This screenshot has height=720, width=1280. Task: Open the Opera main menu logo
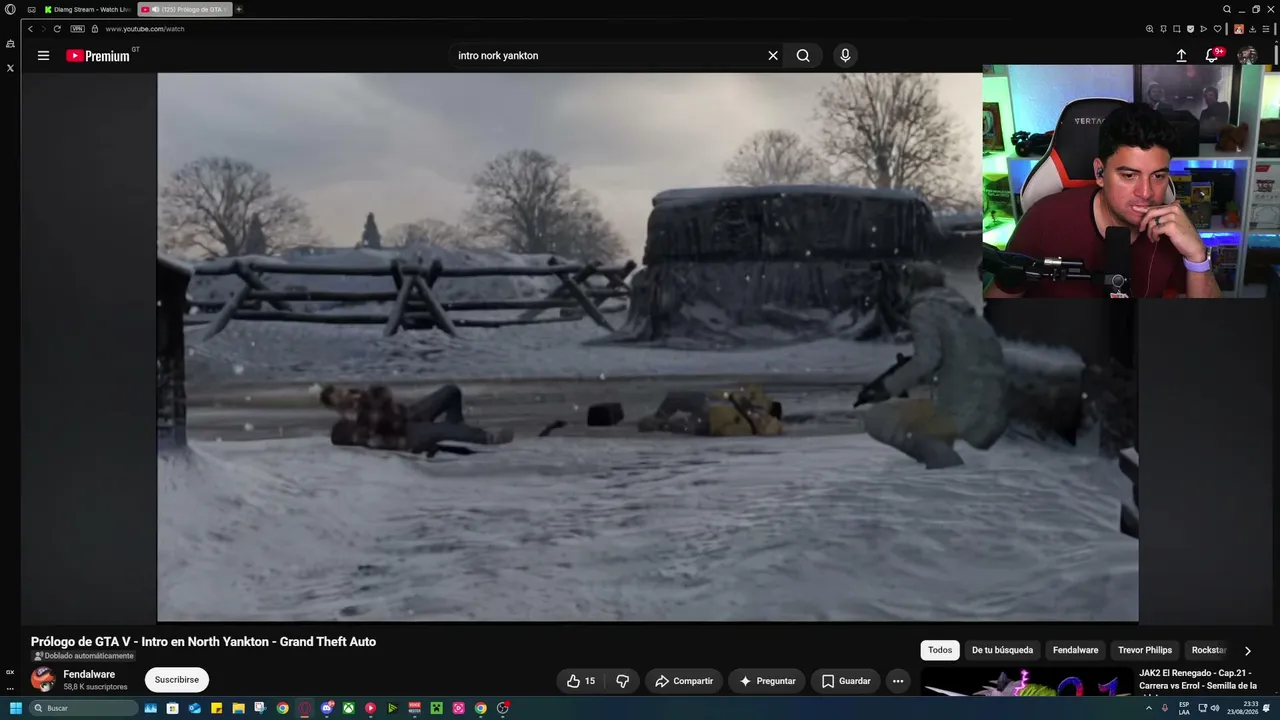[10, 9]
